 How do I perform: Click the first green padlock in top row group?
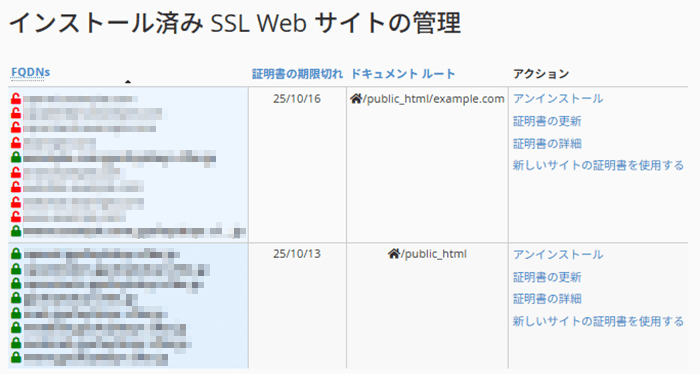click(x=16, y=157)
